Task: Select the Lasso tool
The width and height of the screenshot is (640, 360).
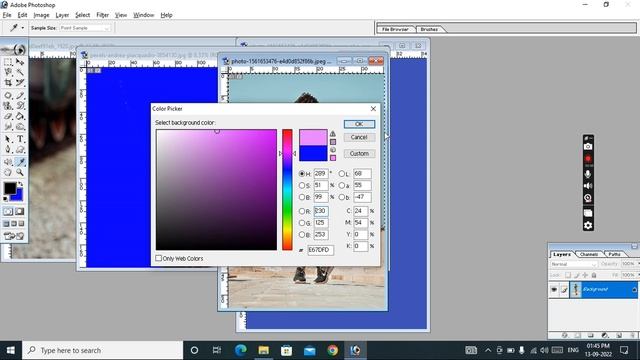Action: [8, 72]
